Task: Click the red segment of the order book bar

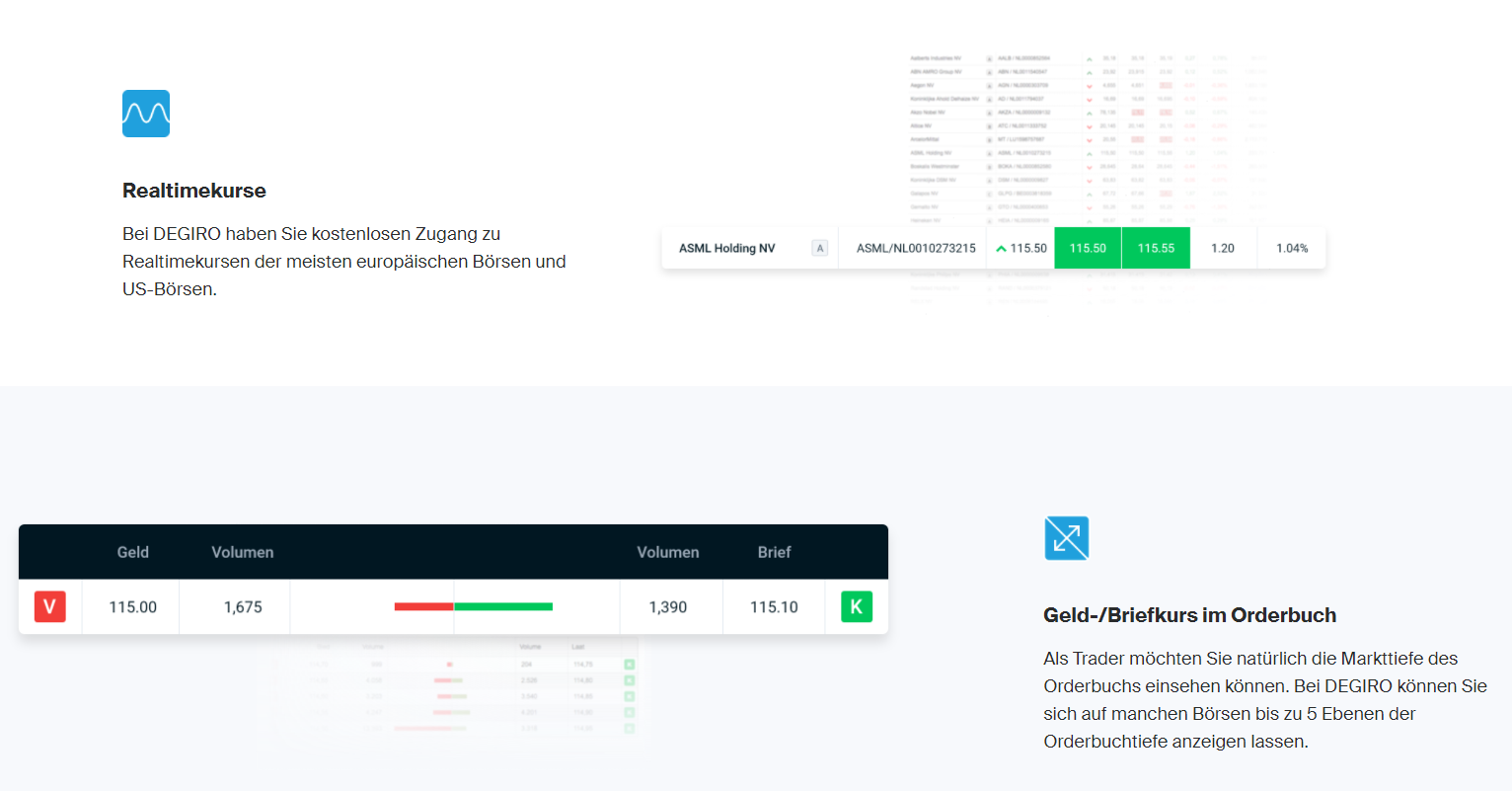Action: coord(423,606)
